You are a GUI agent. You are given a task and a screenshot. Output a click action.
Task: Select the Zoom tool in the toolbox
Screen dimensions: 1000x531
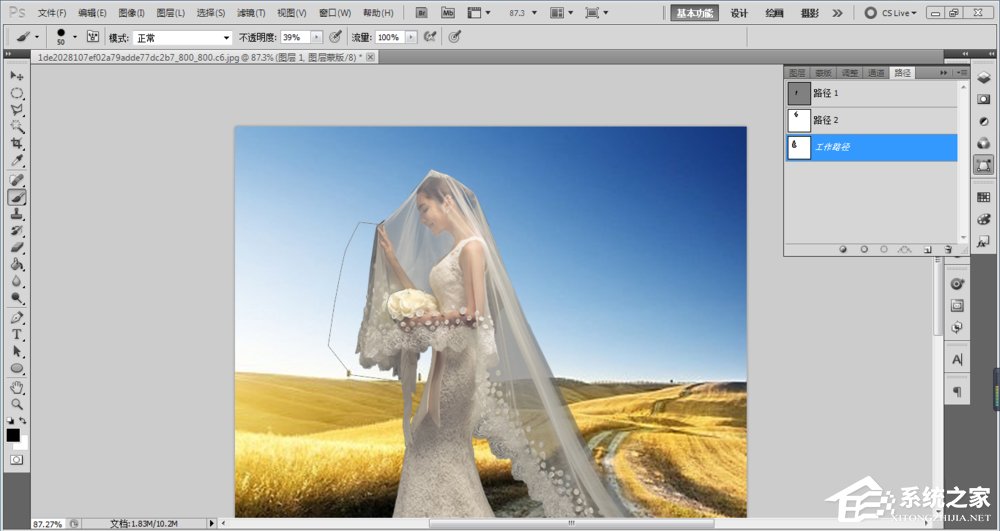(x=17, y=404)
